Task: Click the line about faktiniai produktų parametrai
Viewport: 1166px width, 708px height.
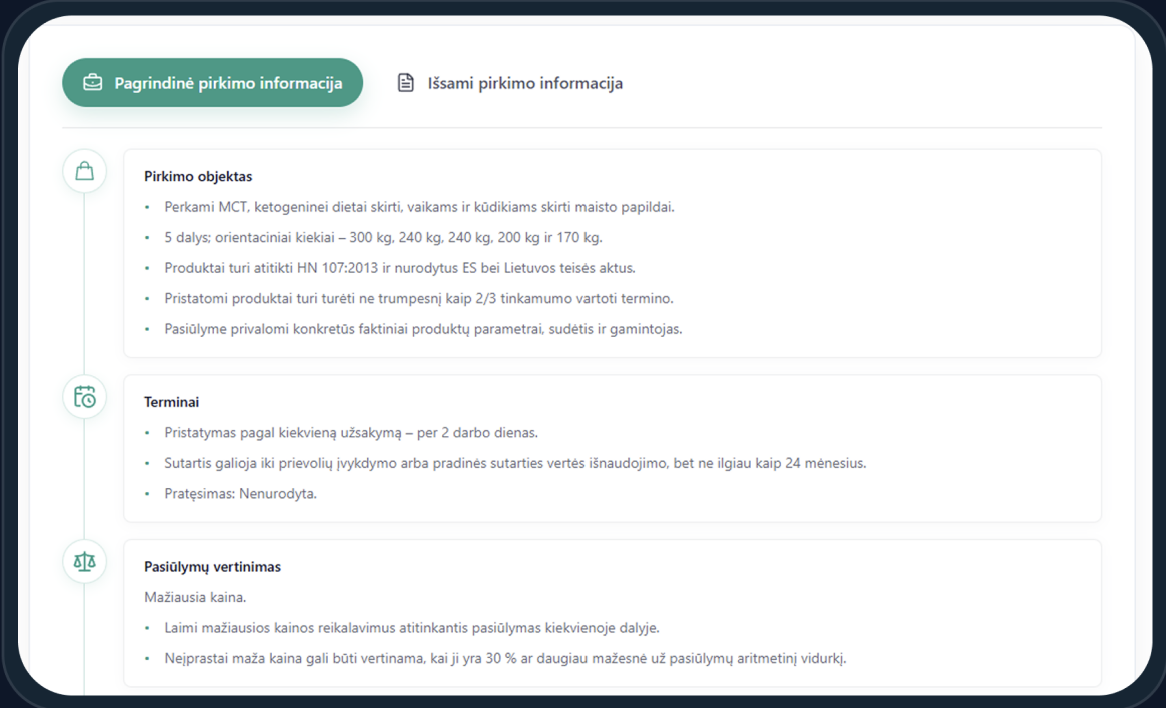Action: coord(423,329)
